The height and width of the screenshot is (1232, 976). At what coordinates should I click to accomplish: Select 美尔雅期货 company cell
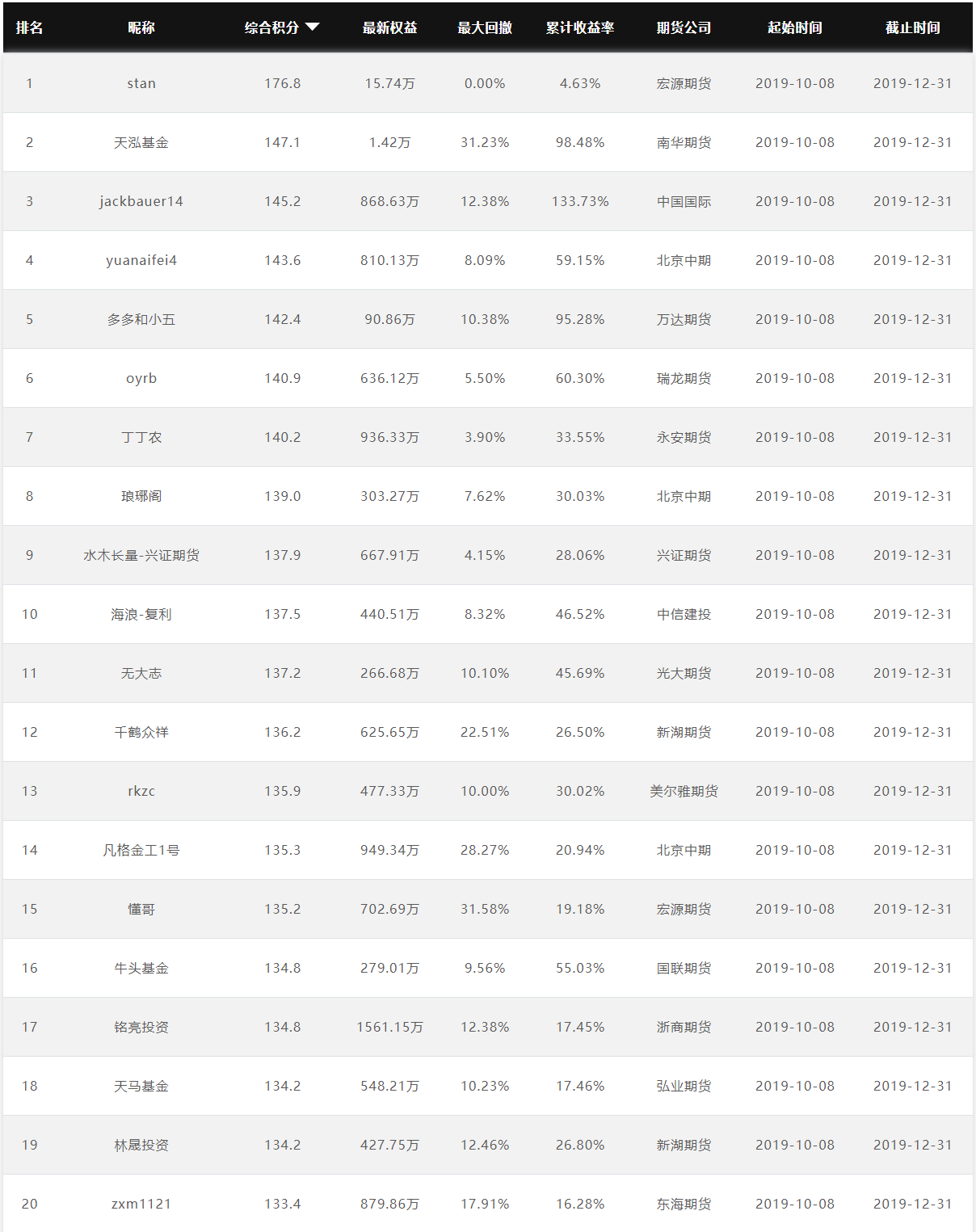[x=684, y=791]
